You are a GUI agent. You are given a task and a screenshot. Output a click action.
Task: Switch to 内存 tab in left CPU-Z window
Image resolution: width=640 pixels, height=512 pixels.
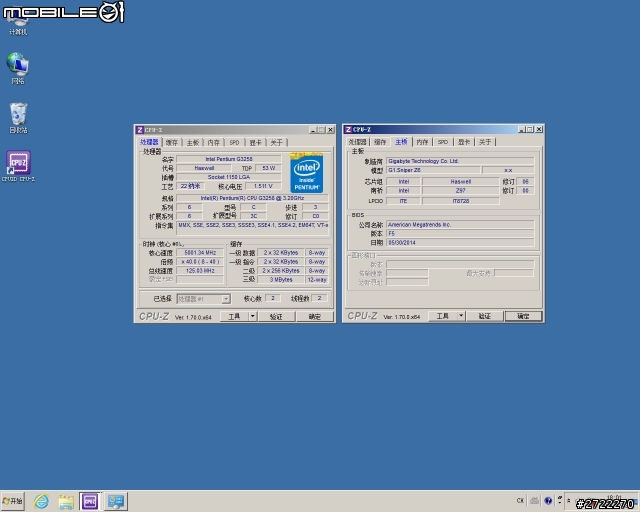point(213,142)
